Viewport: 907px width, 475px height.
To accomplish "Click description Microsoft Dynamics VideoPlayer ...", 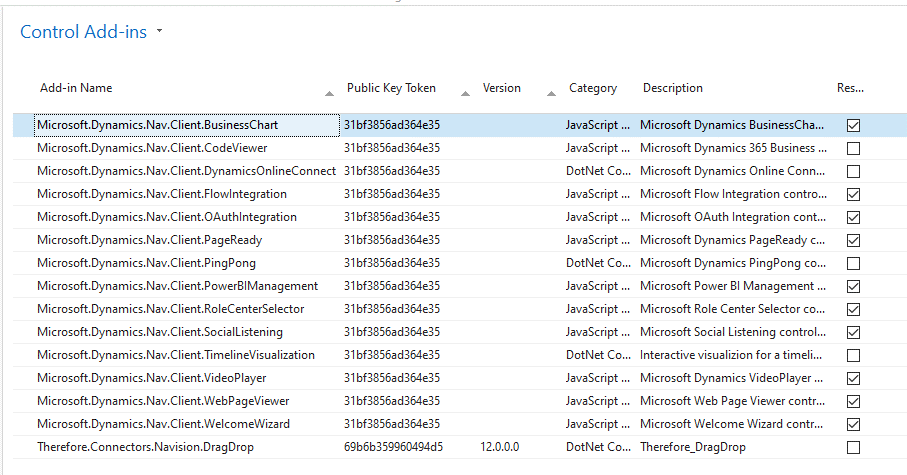I will [x=731, y=378].
